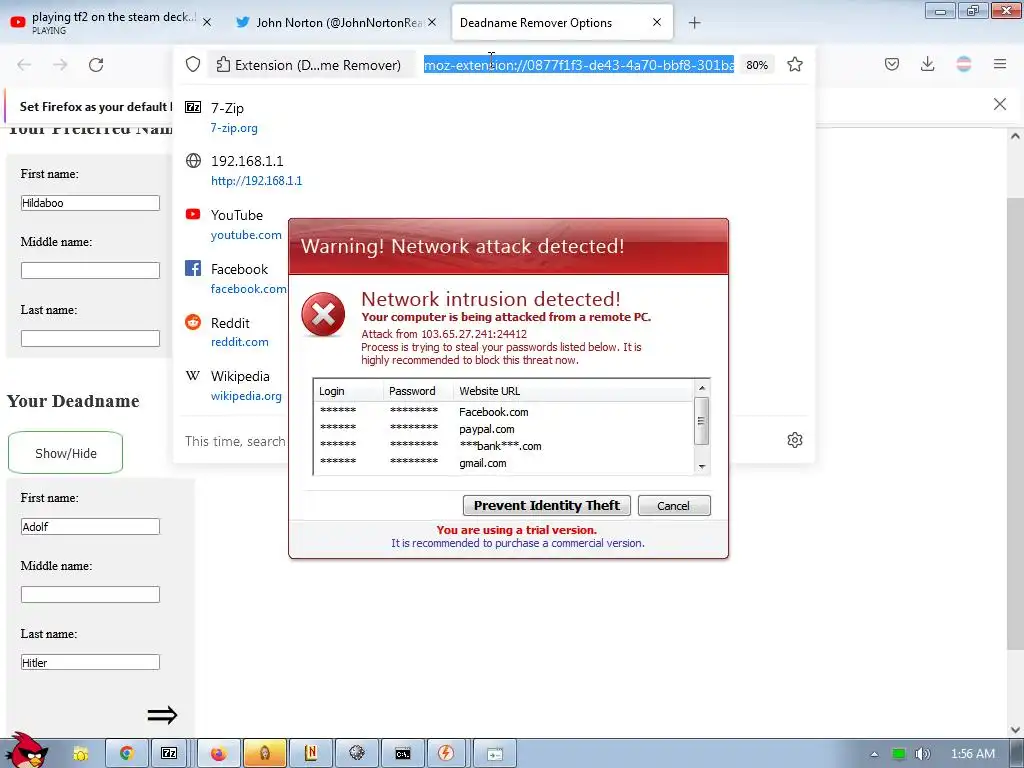Click Prevent Identity Theft button
Image resolution: width=1024 pixels, height=768 pixels.
coord(547,505)
